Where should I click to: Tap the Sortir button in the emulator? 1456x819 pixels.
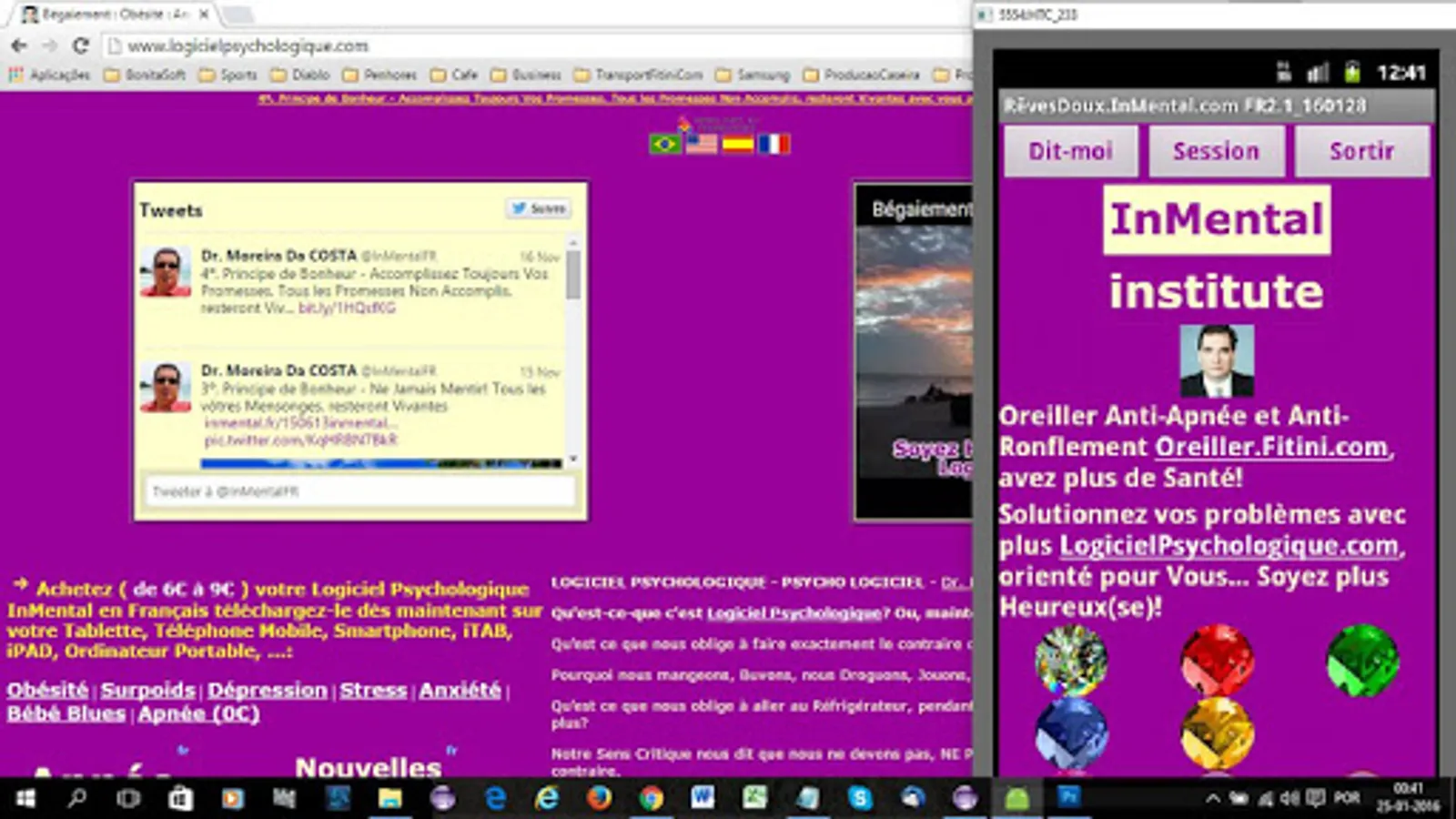1362,151
